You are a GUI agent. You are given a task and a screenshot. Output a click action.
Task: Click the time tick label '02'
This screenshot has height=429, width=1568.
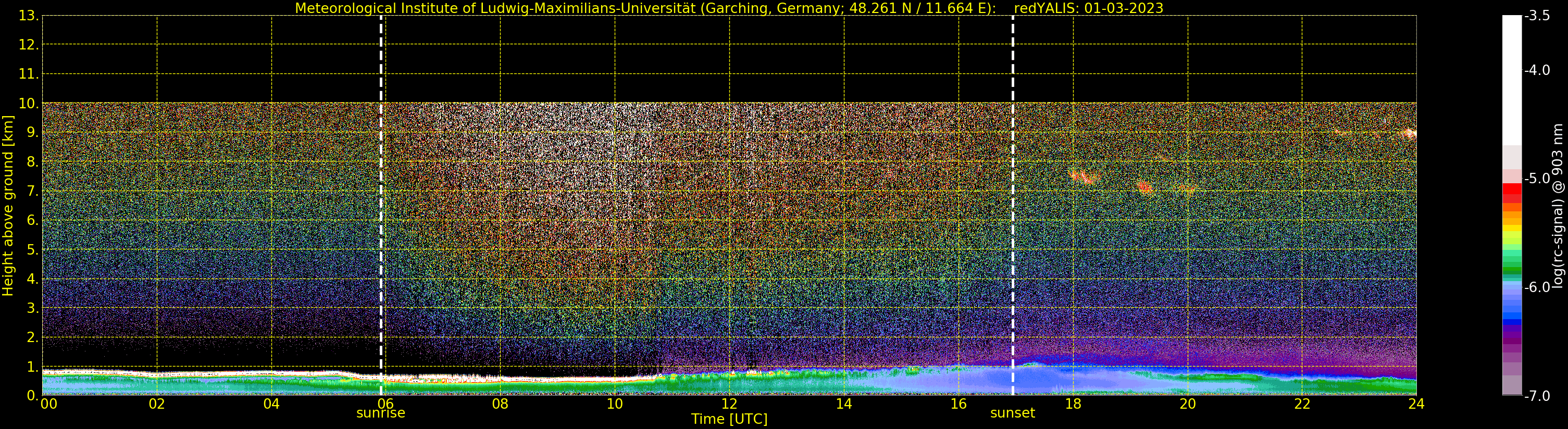click(x=156, y=404)
